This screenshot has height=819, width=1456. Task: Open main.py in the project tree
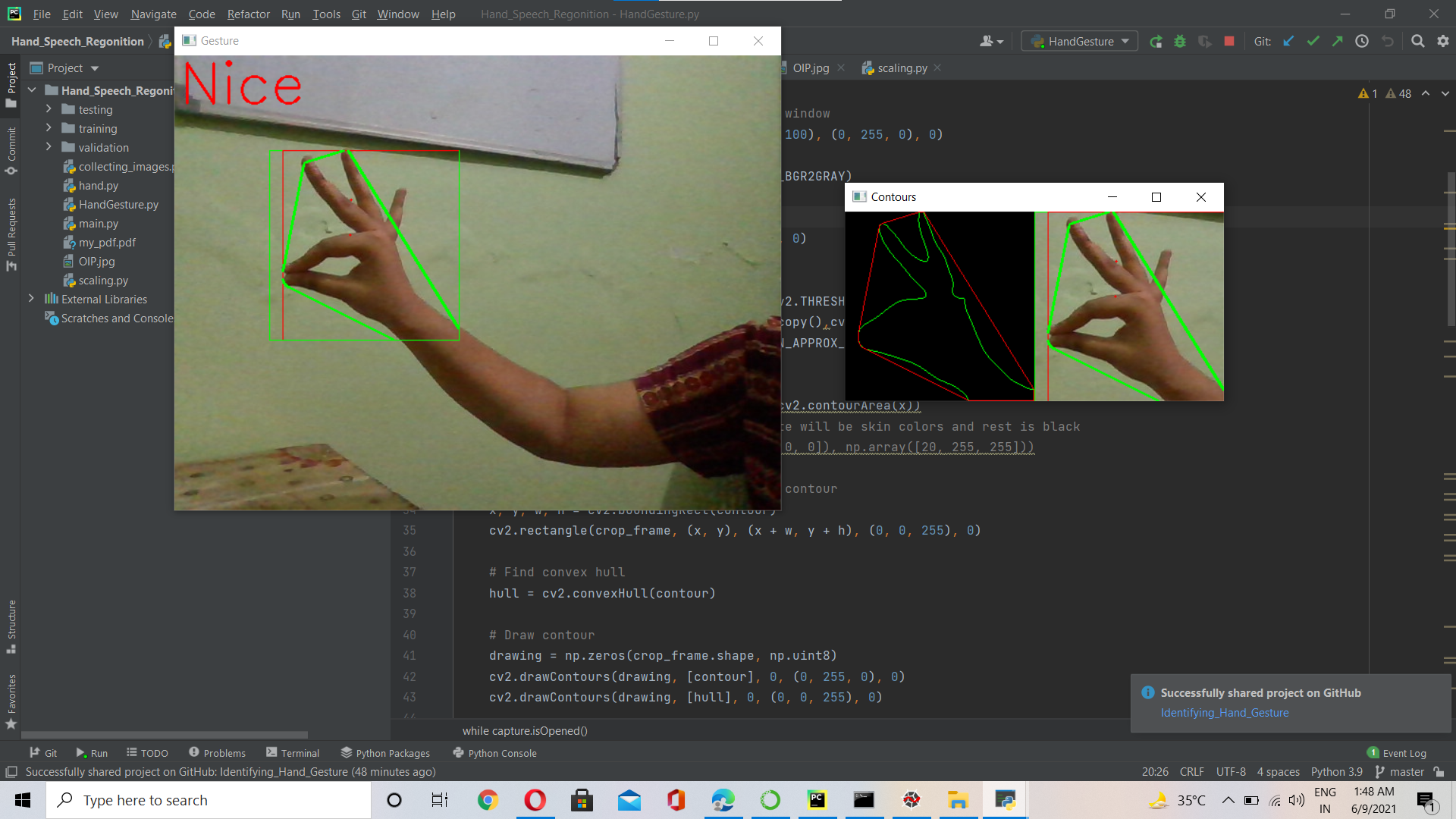[99, 224]
